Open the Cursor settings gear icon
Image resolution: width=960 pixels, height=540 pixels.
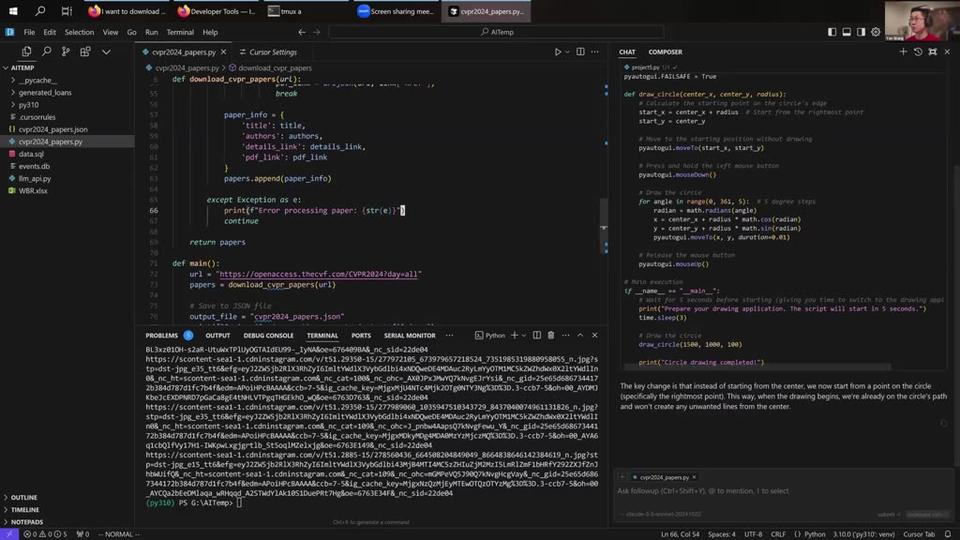[876, 32]
